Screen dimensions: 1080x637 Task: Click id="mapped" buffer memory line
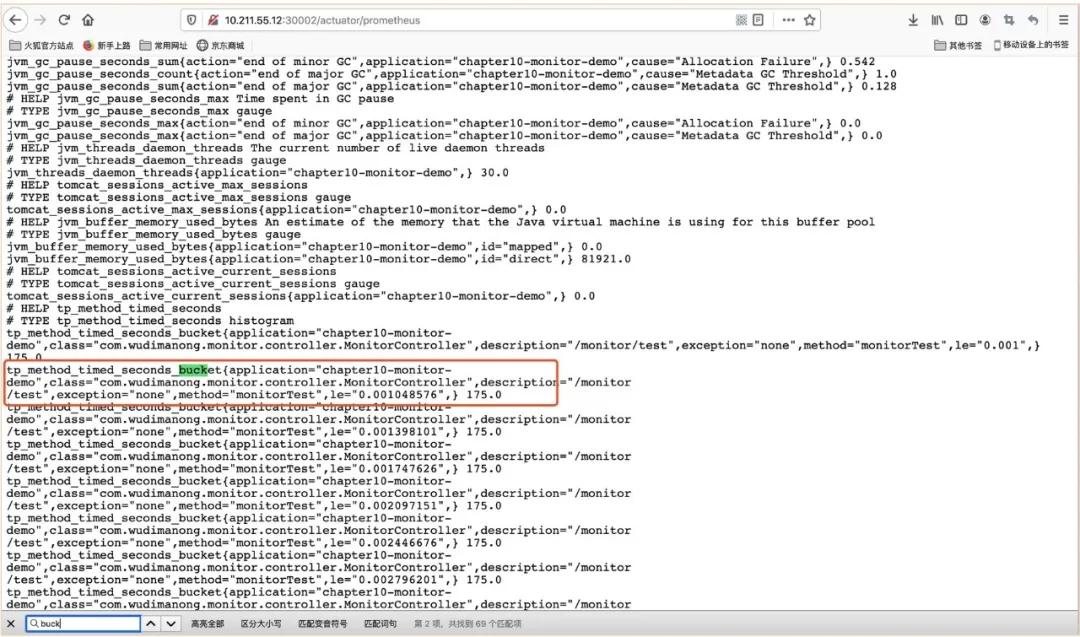(304, 247)
